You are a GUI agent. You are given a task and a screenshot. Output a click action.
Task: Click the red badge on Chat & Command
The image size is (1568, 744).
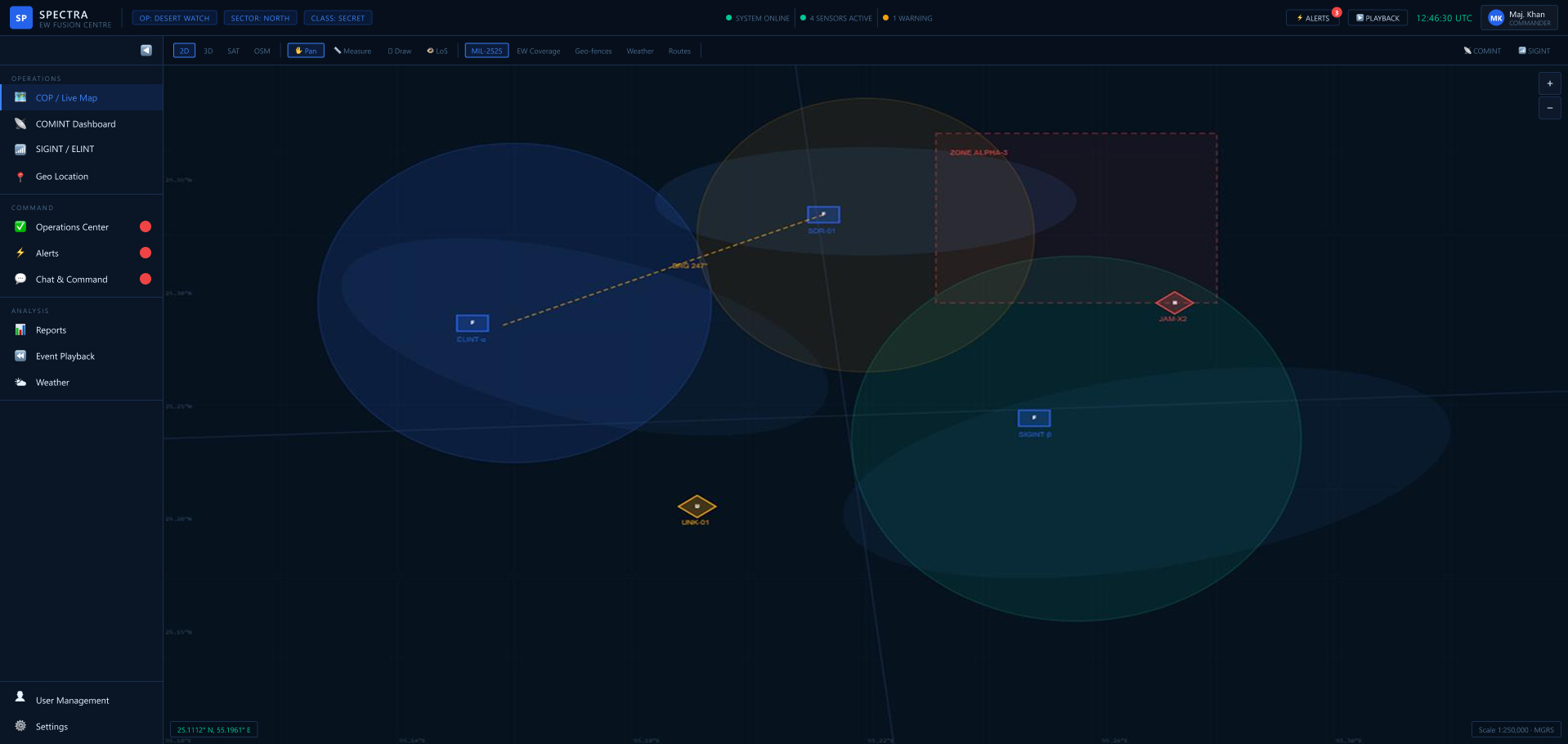tap(146, 279)
